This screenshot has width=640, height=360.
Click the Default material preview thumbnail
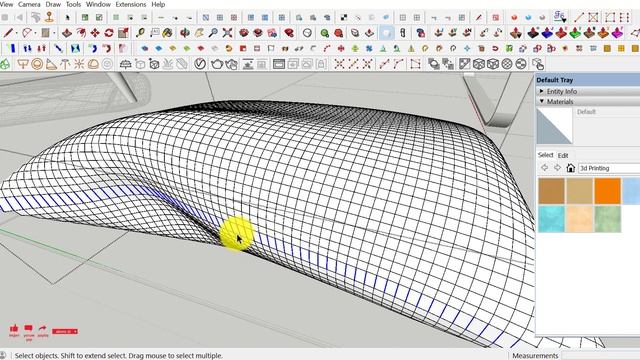coord(554,126)
